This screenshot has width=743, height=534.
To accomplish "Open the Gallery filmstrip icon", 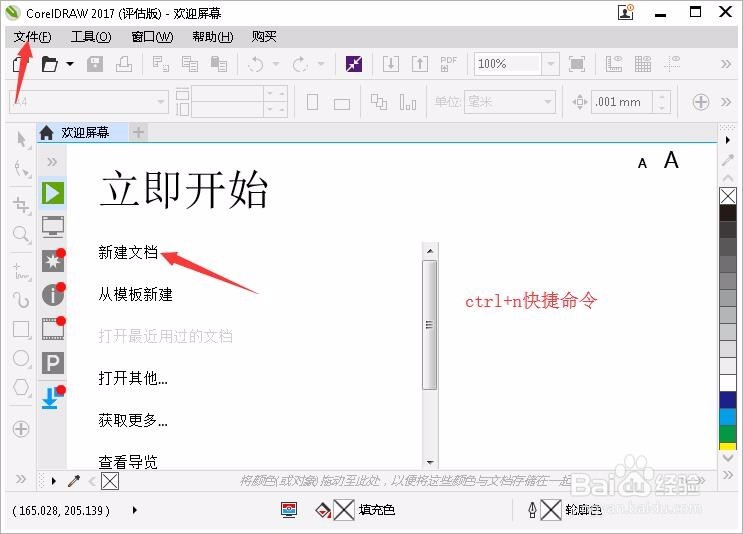I will (53, 329).
